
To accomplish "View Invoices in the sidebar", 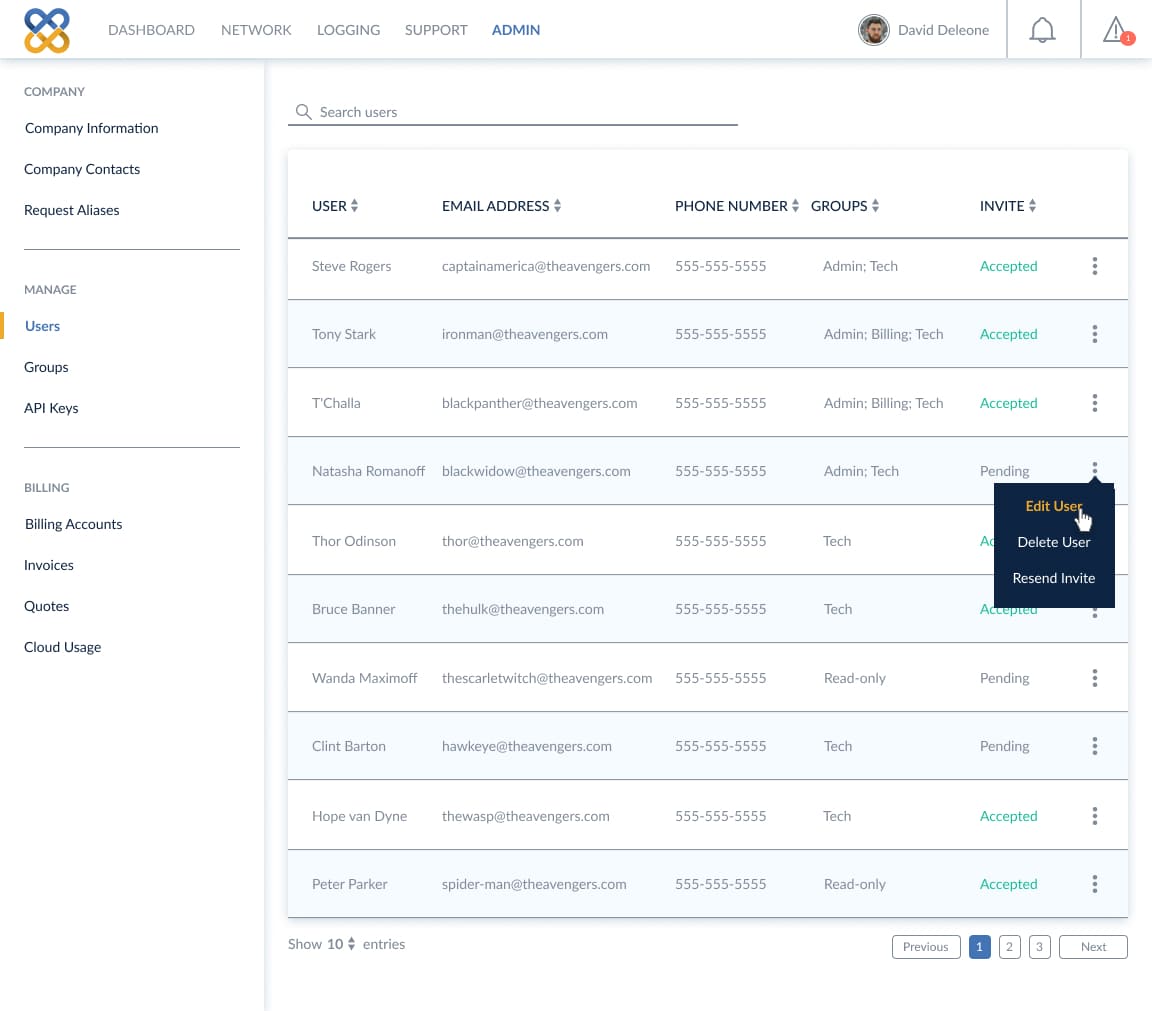I will tap(49, 565).
